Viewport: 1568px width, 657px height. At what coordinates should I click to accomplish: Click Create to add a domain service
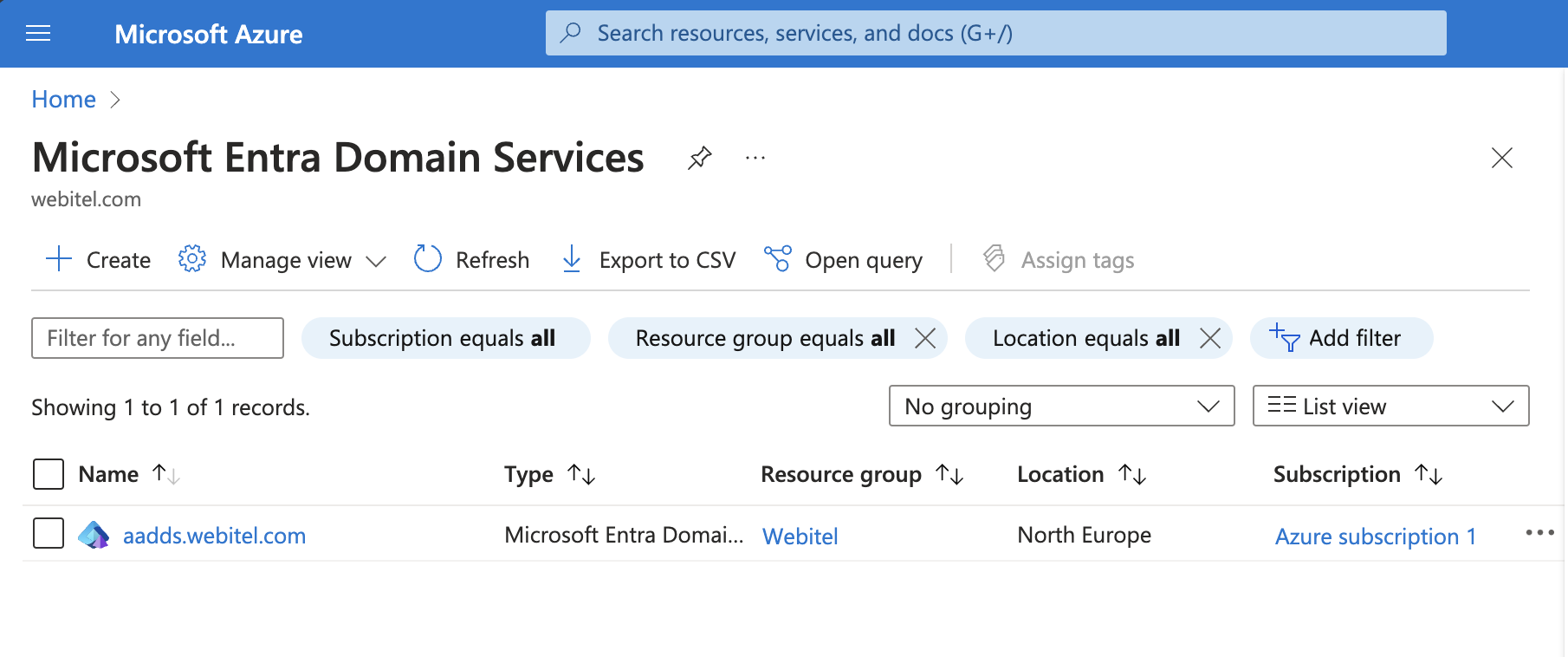[98, 259]
